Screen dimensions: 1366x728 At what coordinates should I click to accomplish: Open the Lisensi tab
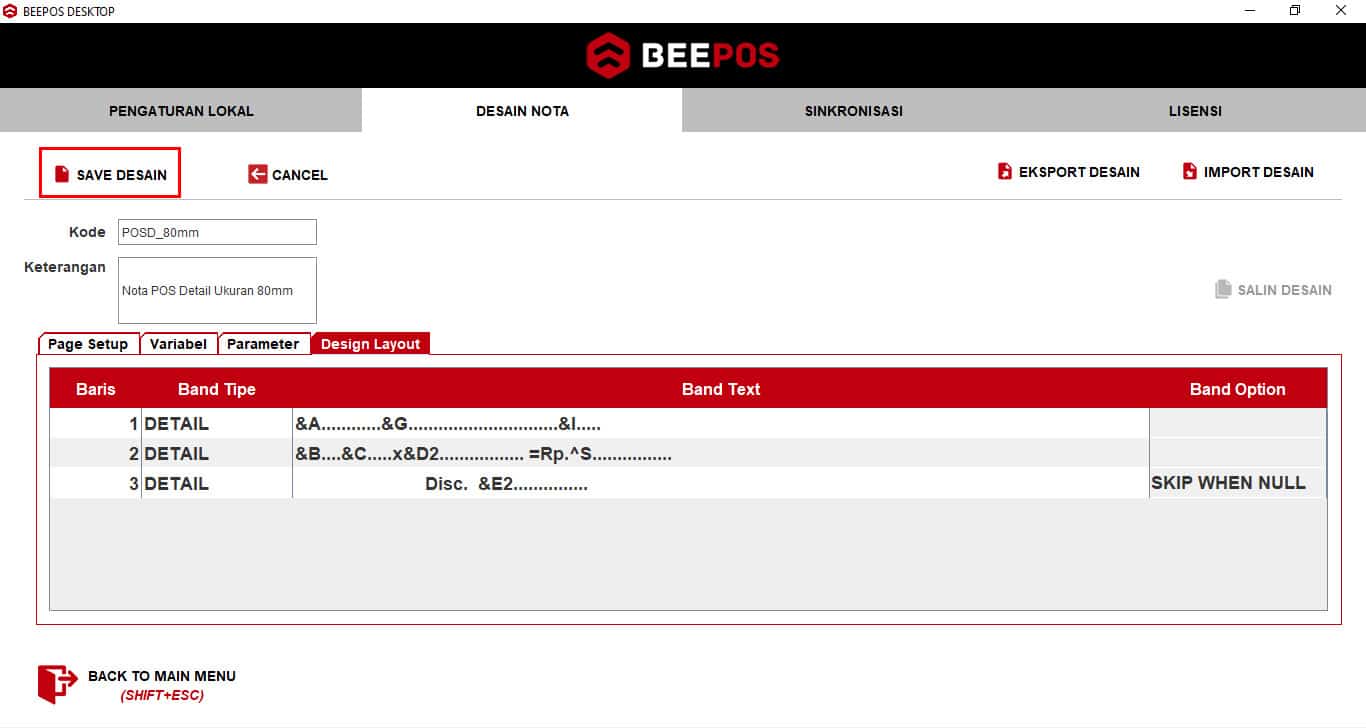click(x=1195, y=111)
